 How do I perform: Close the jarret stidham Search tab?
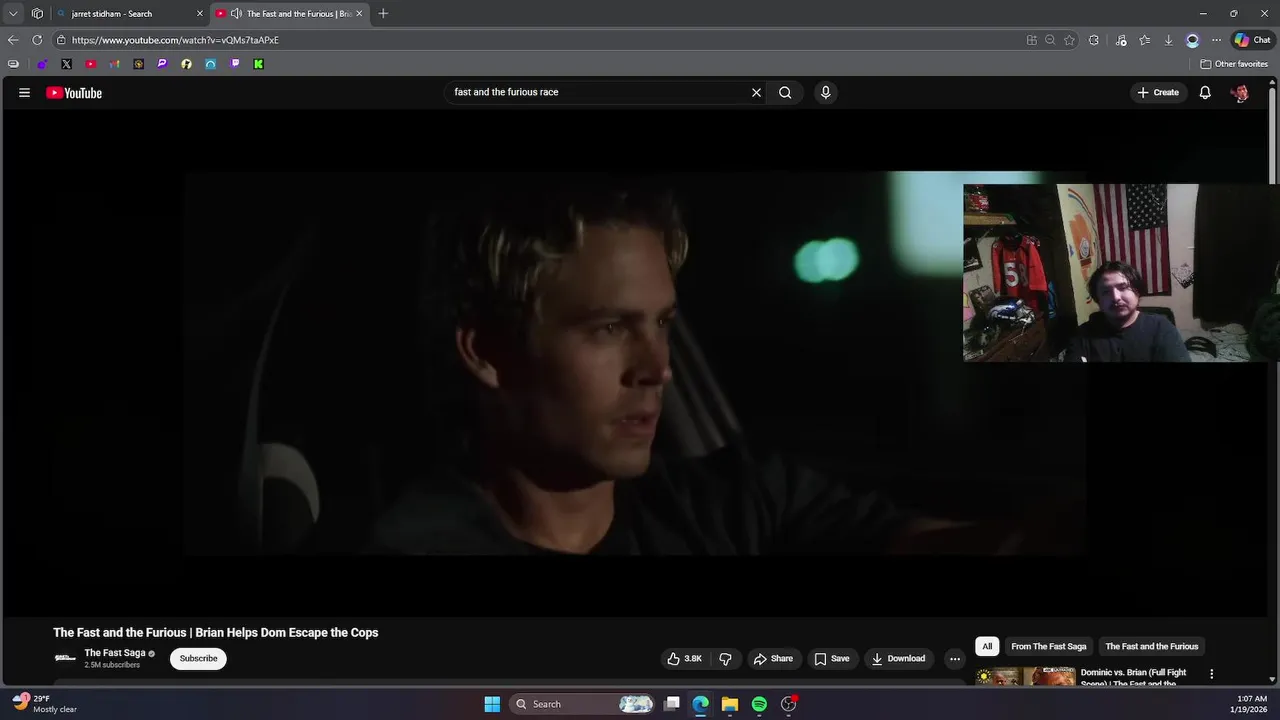click(x=199, y=14)
